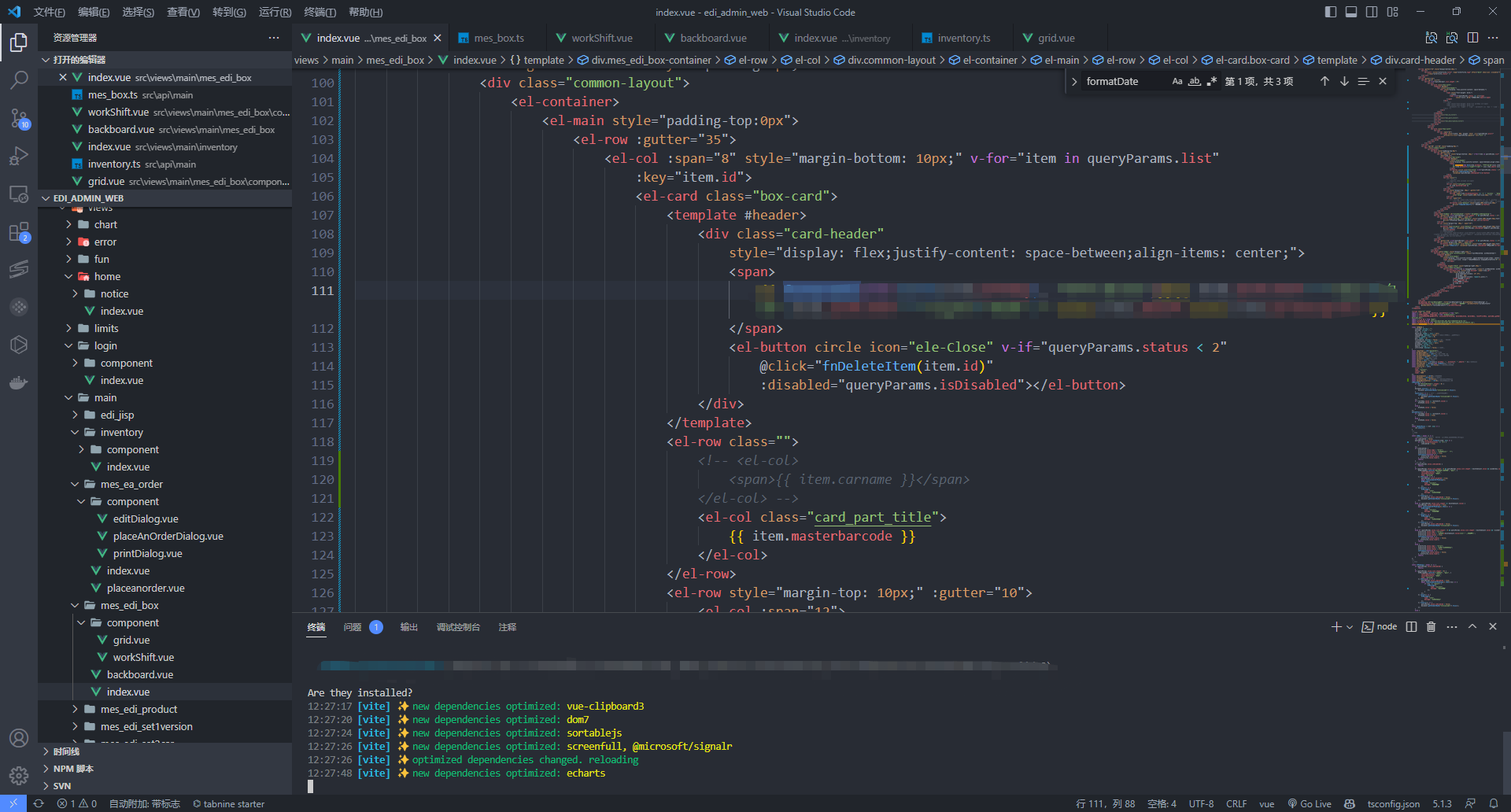The height and width of the screenshot is (812, 1511).
Task: Expand the limits folder
Action: [x=106, y=328]
